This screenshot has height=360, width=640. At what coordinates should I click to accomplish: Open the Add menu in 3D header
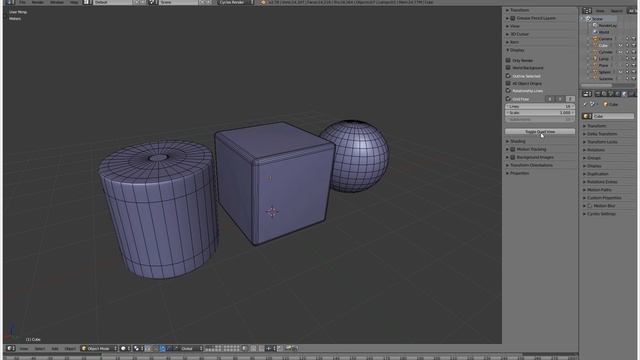coord(55,349)
